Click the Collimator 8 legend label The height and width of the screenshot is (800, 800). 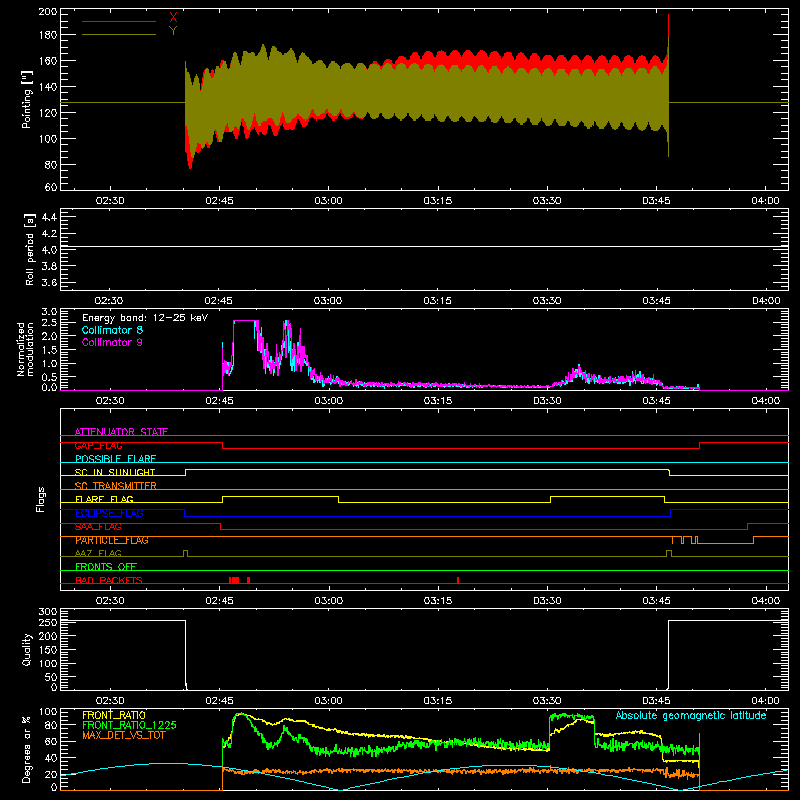[x=112, y=330]
